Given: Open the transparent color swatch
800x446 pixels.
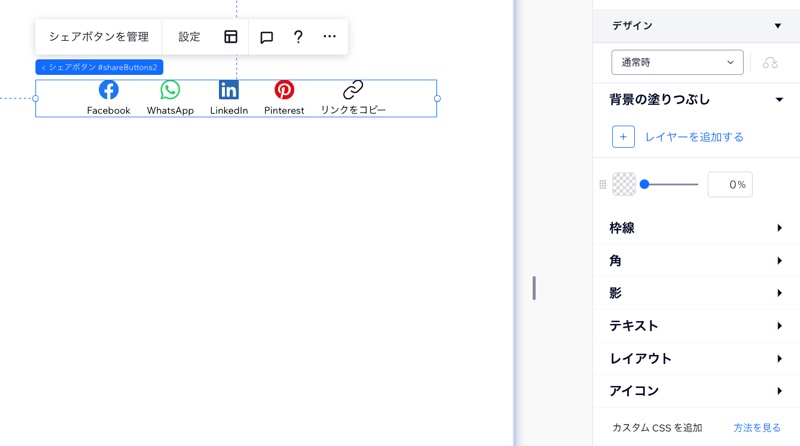Looking at the screenshot, I should click(x=623, y=184).
